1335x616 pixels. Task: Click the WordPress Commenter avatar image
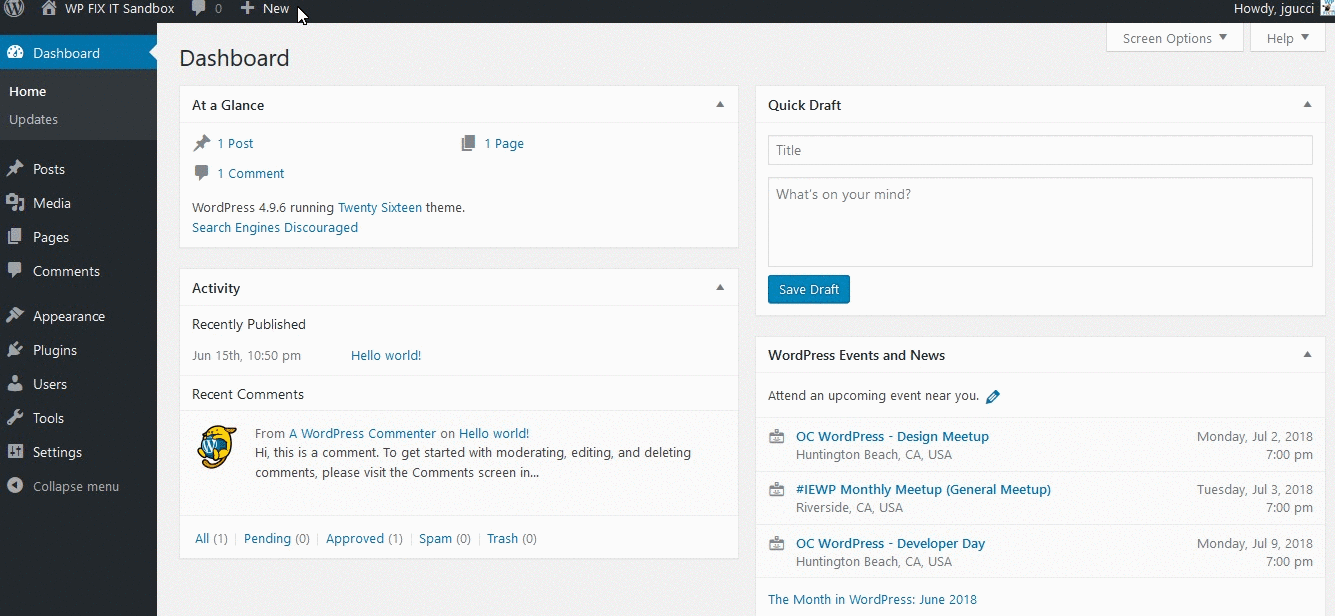[x=217, y=447]
